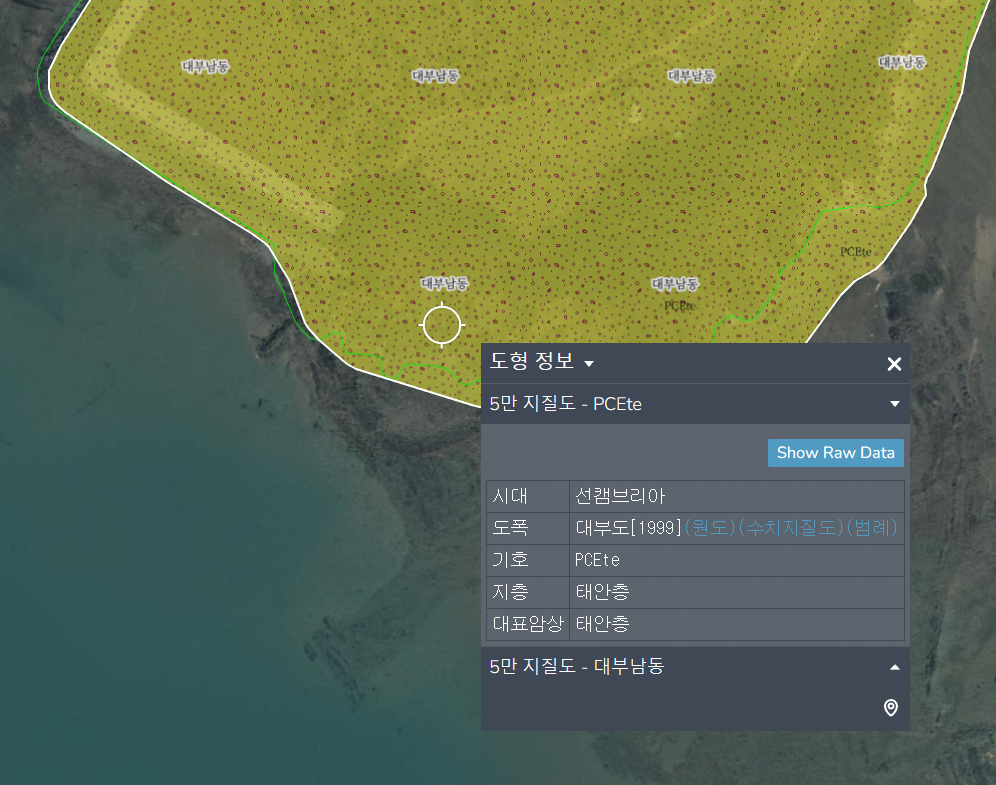Click the 태안층 value in the 지층 row
The height and width of the screenshot is (785, 996).
click(602, 592)
